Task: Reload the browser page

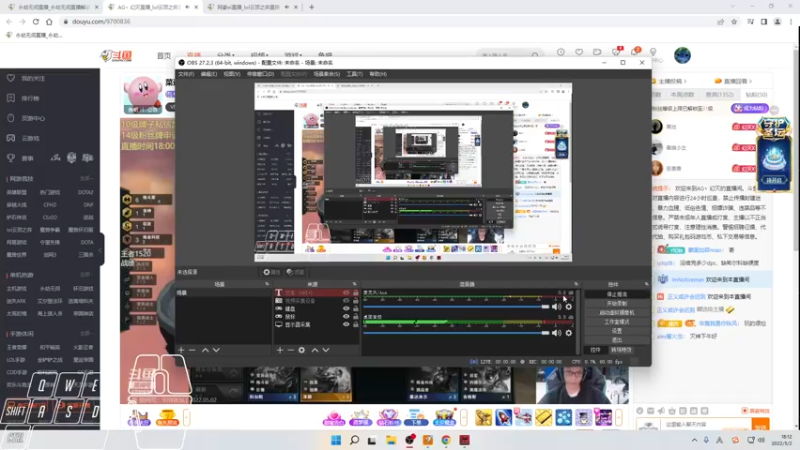Action: click(x=36, y=21)
